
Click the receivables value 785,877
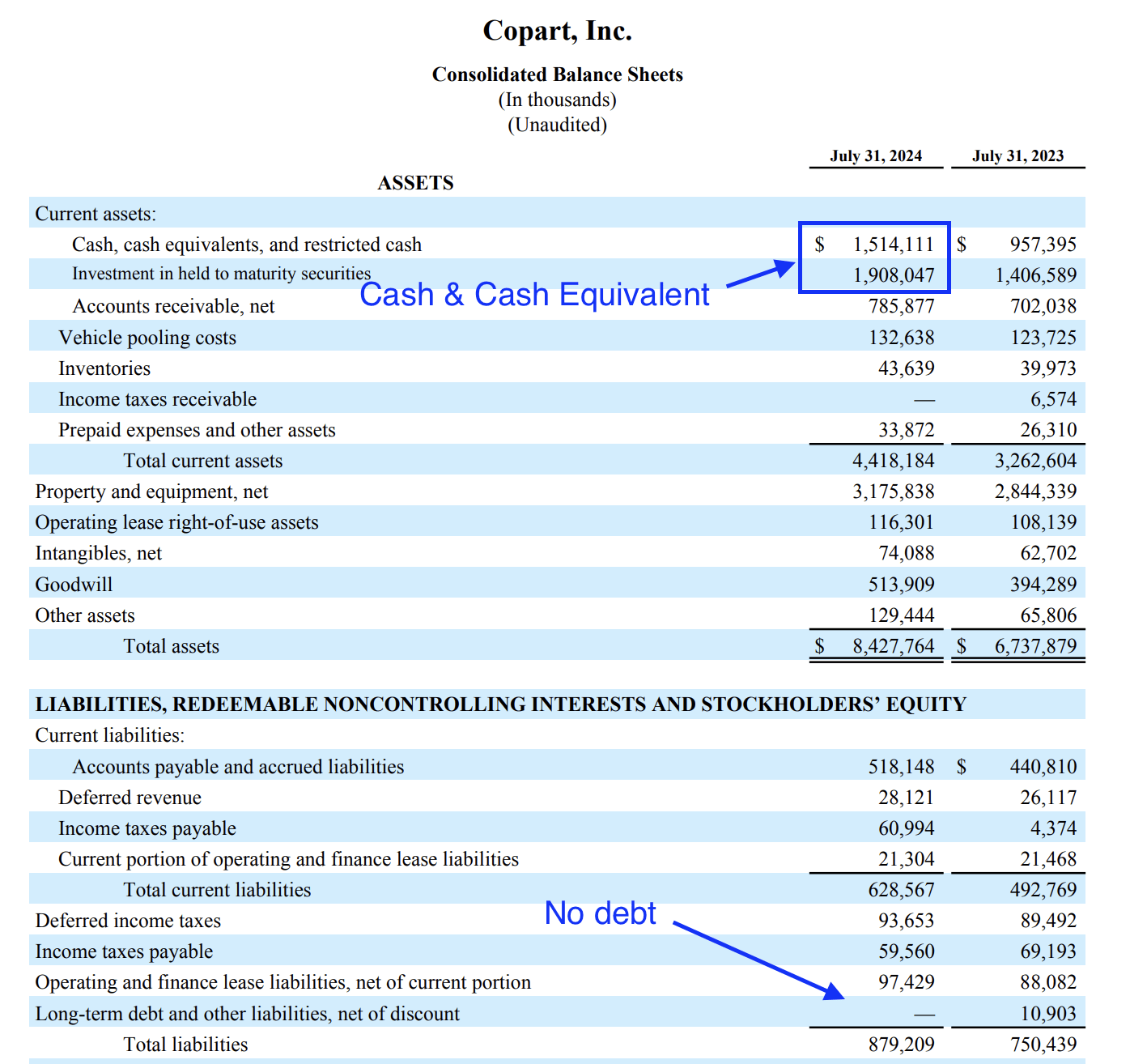pyautogui.click(x=902, y=306)
